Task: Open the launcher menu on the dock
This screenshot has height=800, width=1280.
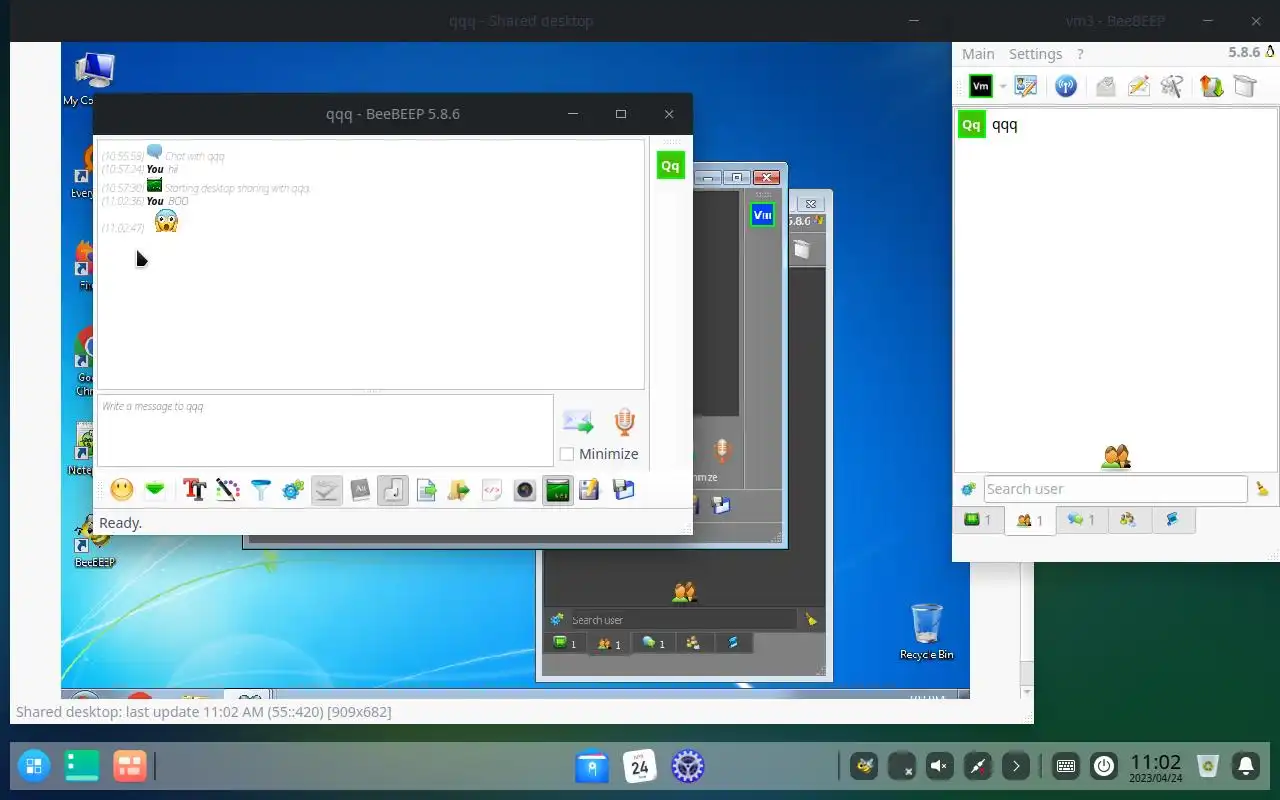Action: tap(33, 766)
